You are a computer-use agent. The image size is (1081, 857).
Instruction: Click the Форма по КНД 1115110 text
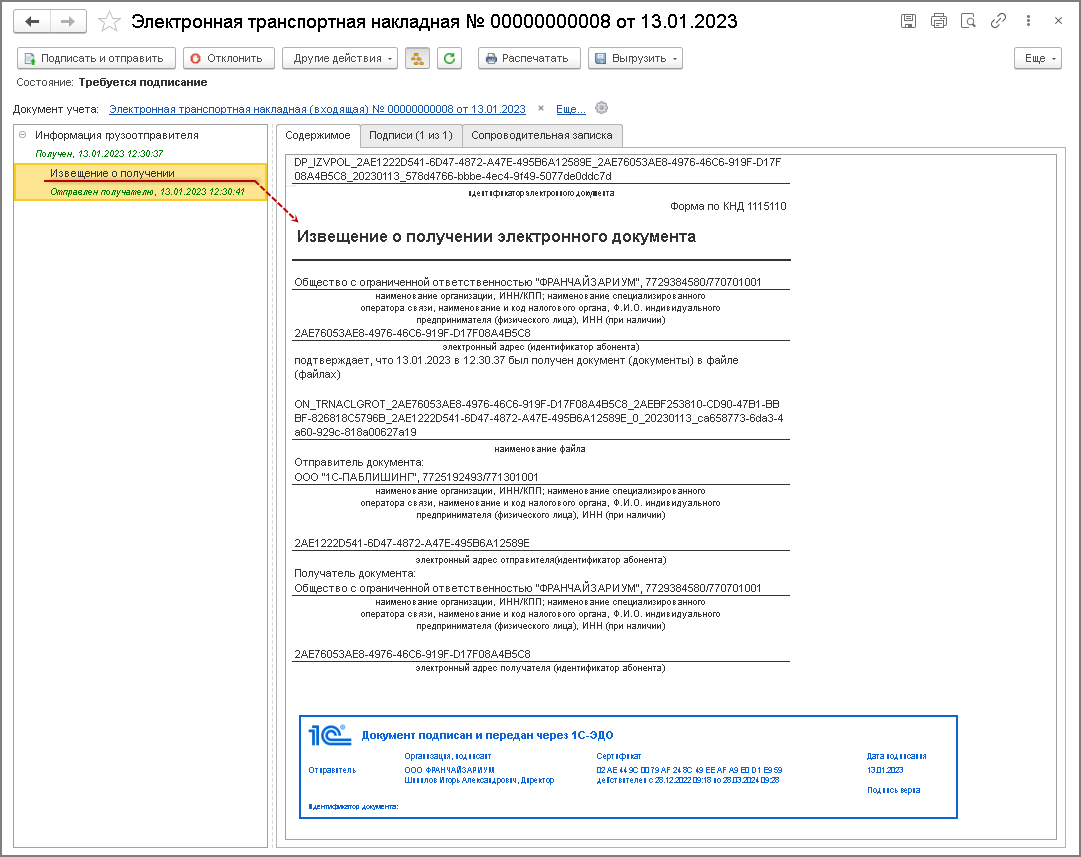[728, 206]
